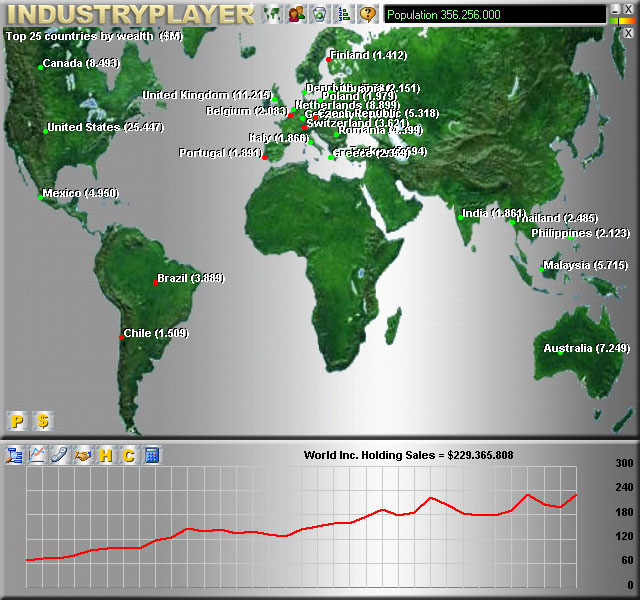
Task: Open the handshake deals icon
Action: click(83, 455)
